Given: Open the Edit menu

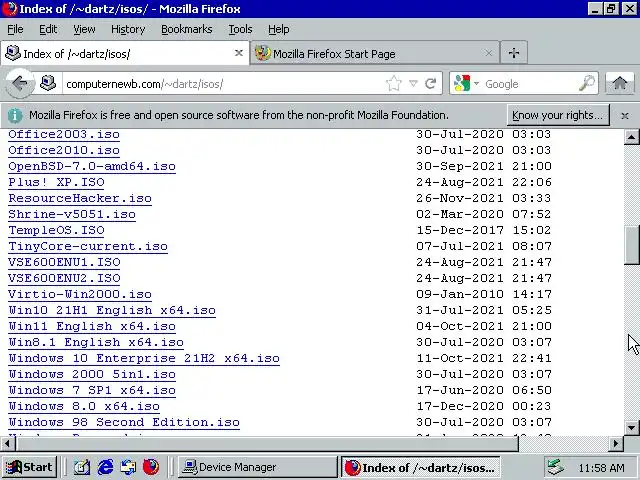Looking at the screenshot, I should [48, 29].
